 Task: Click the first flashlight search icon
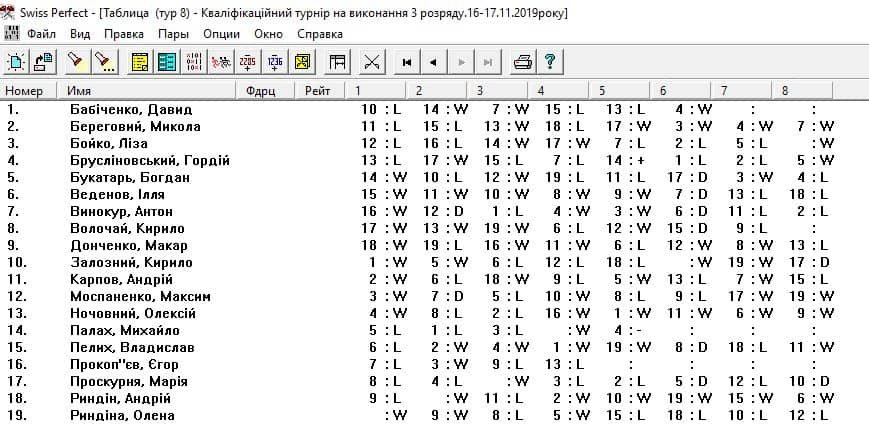click(x=76, y=62)
